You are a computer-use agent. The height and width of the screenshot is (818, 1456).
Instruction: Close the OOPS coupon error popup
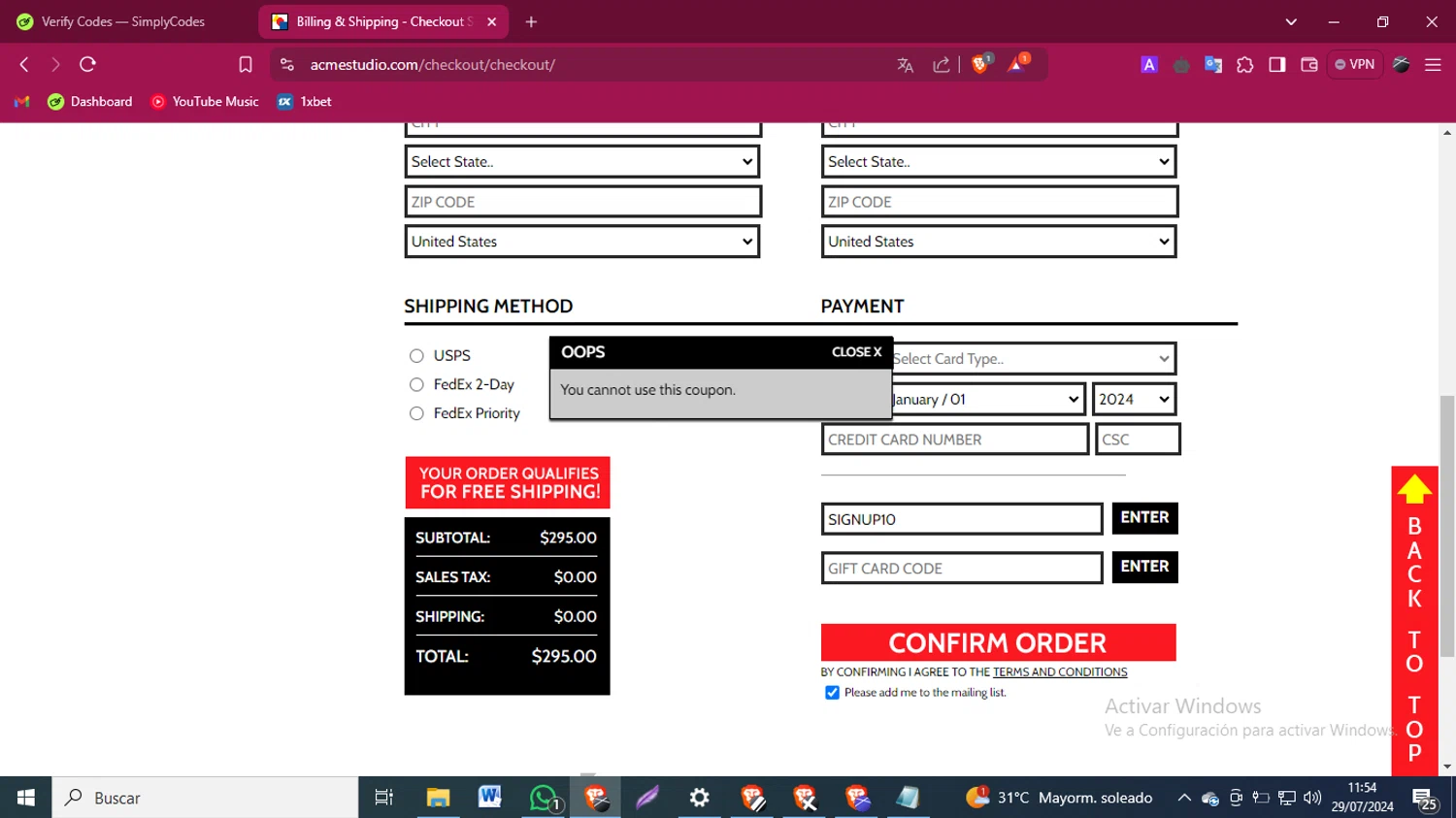pyautogui.click(x=856, y=352)
